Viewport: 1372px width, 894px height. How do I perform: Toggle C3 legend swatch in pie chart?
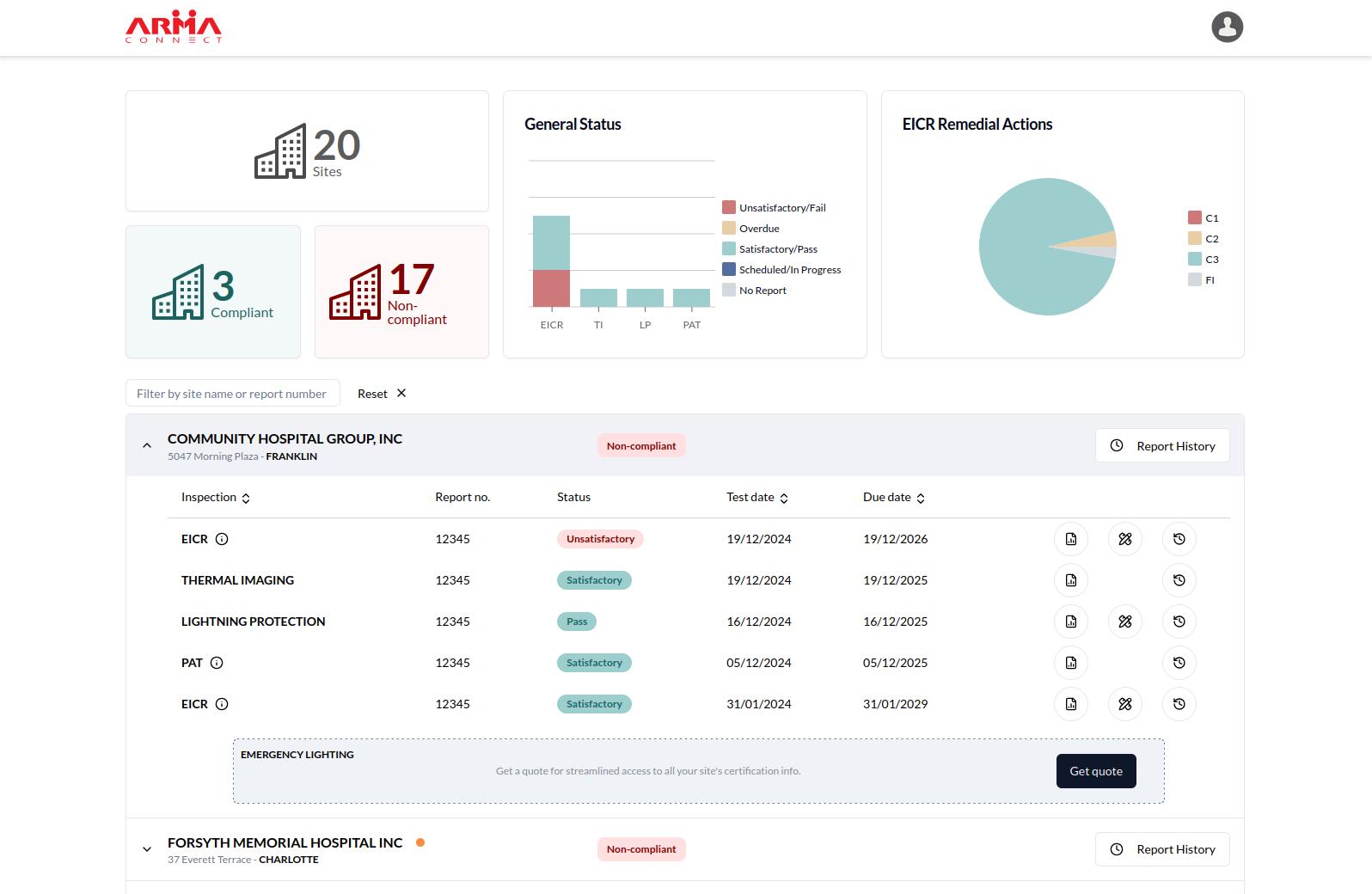pyautogui.click(x=1195, y=259)
